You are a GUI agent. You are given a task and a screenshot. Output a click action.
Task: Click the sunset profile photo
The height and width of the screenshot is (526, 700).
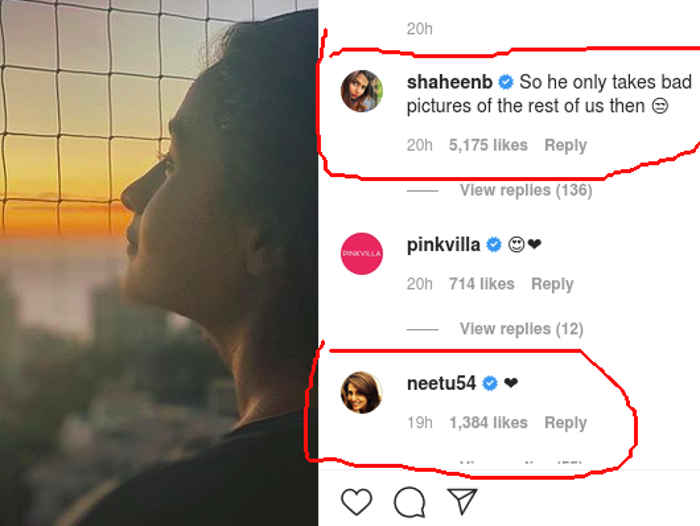coord(159,263)
